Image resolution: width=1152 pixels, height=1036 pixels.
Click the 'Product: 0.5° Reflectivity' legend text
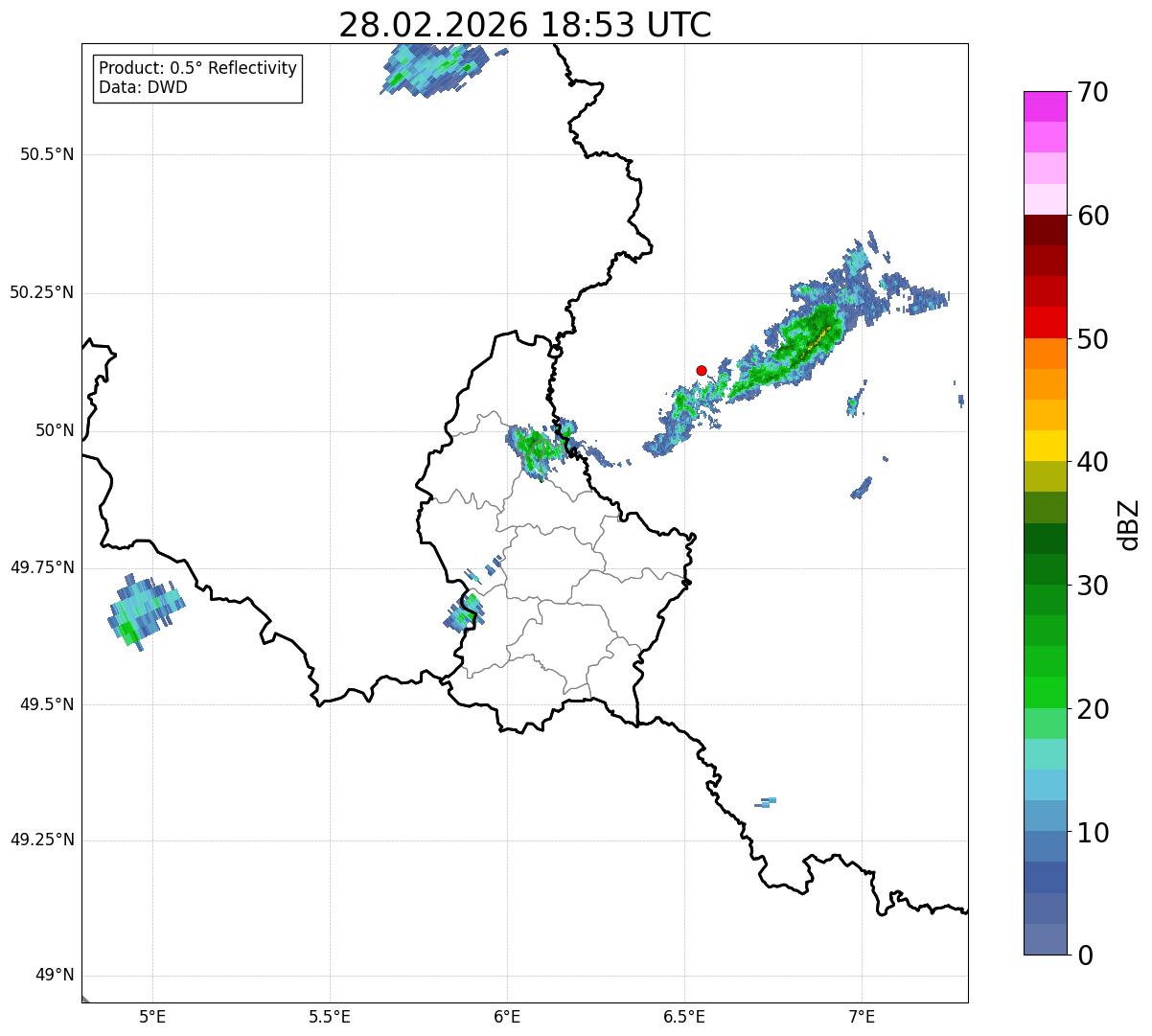pyautogui.click(x=198, y=68)
